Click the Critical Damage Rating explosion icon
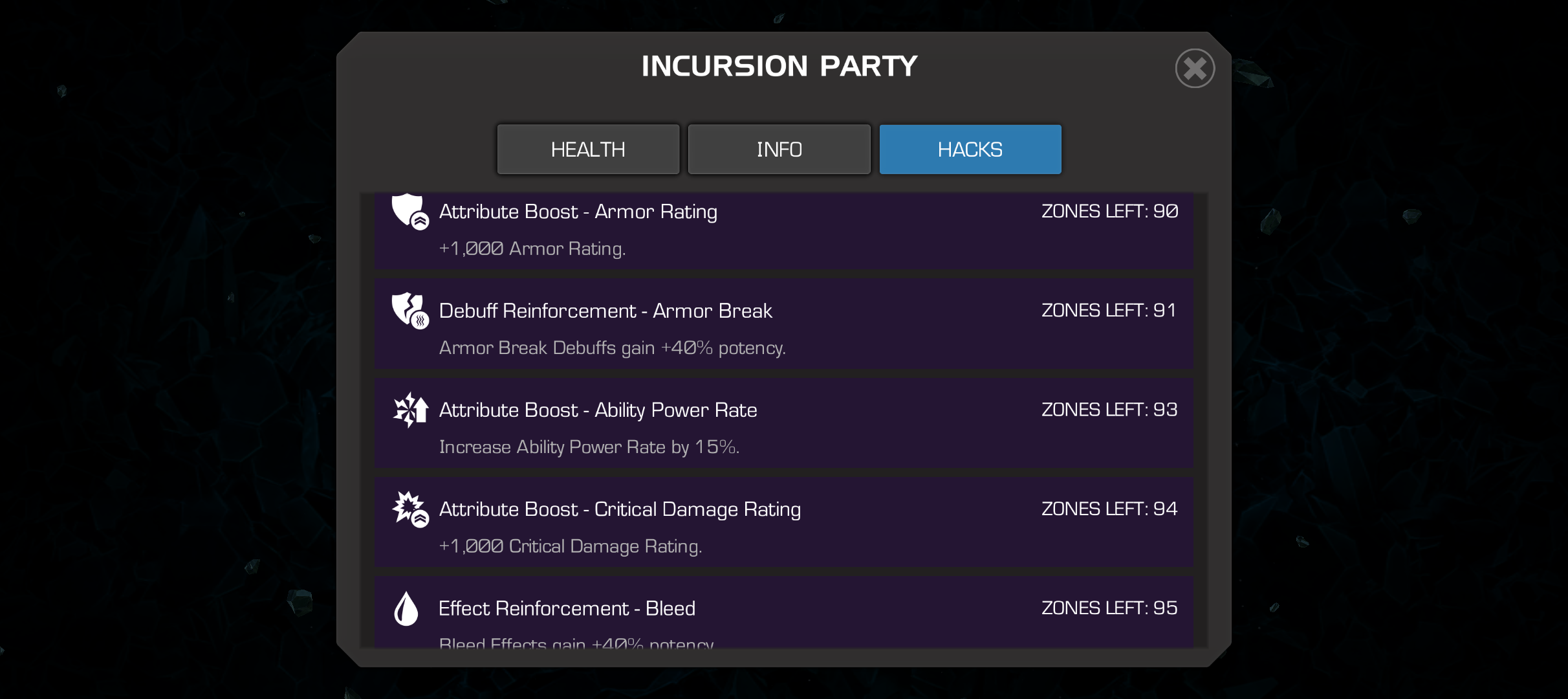 (x=410, y=509)
